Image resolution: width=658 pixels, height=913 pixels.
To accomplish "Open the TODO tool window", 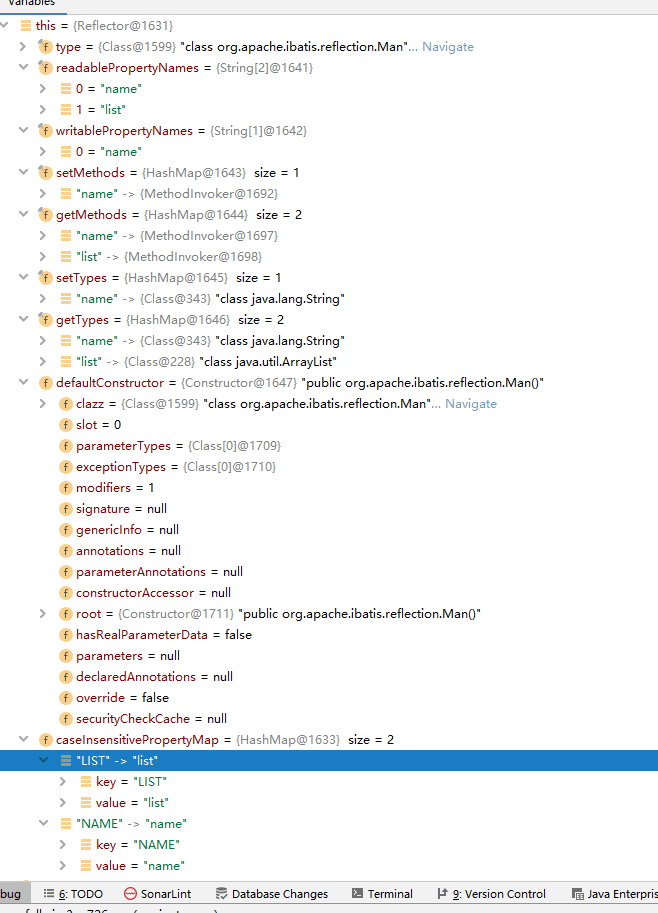I will (73, 894).
